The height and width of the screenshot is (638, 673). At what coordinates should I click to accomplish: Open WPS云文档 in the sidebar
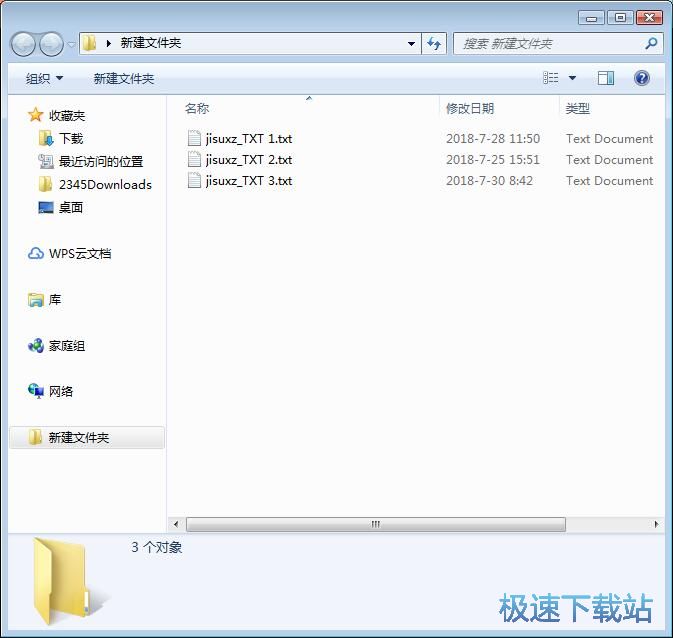click(80, 254)
